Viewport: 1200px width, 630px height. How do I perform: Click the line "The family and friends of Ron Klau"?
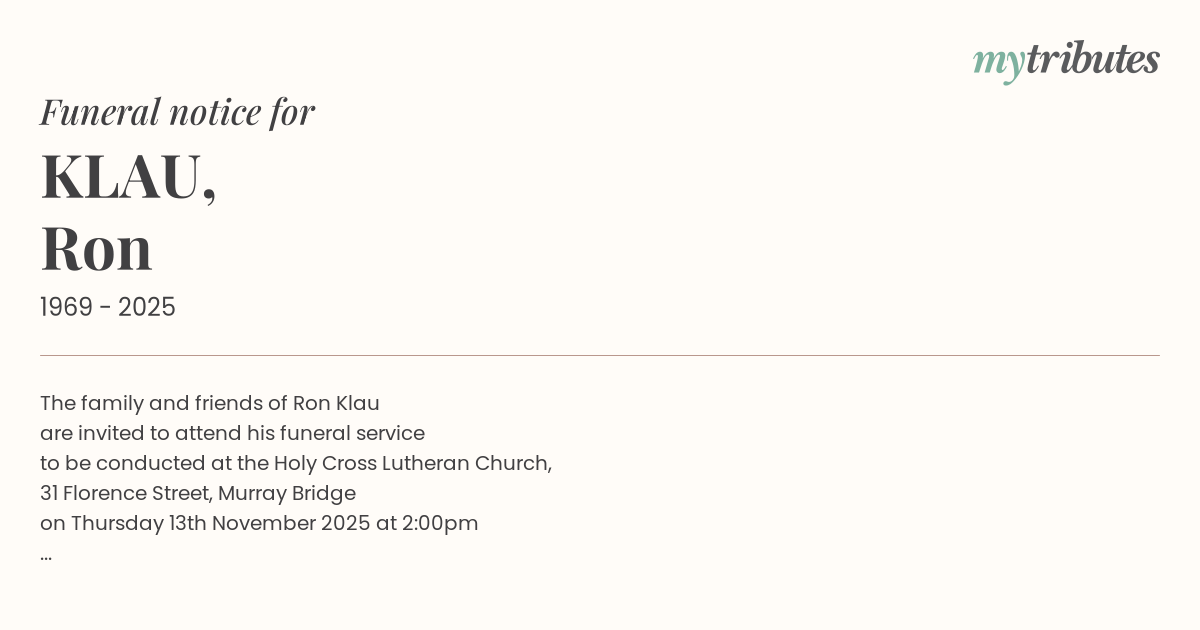210,404
